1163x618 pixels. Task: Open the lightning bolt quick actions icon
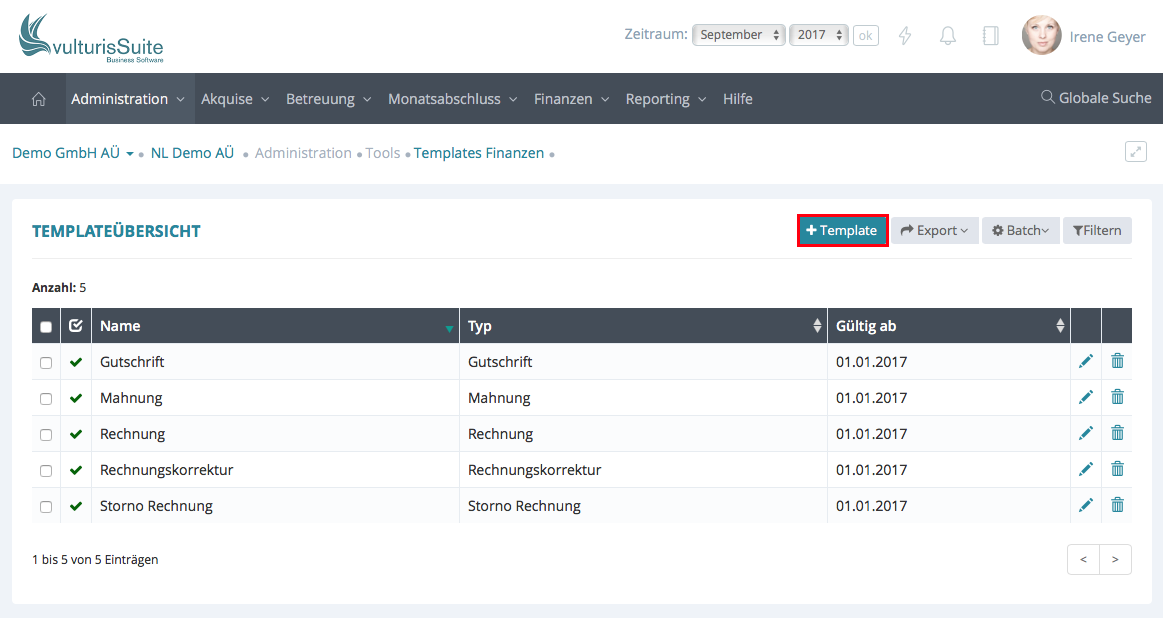point(905,36)
